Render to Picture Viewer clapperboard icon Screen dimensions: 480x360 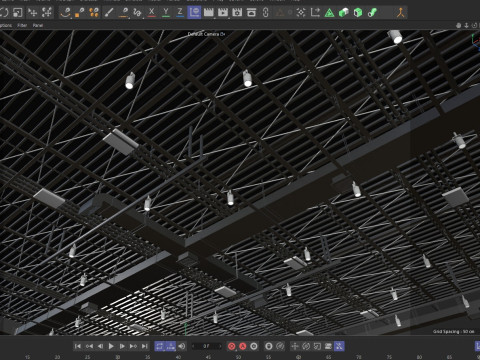click(x=223, y=13)
